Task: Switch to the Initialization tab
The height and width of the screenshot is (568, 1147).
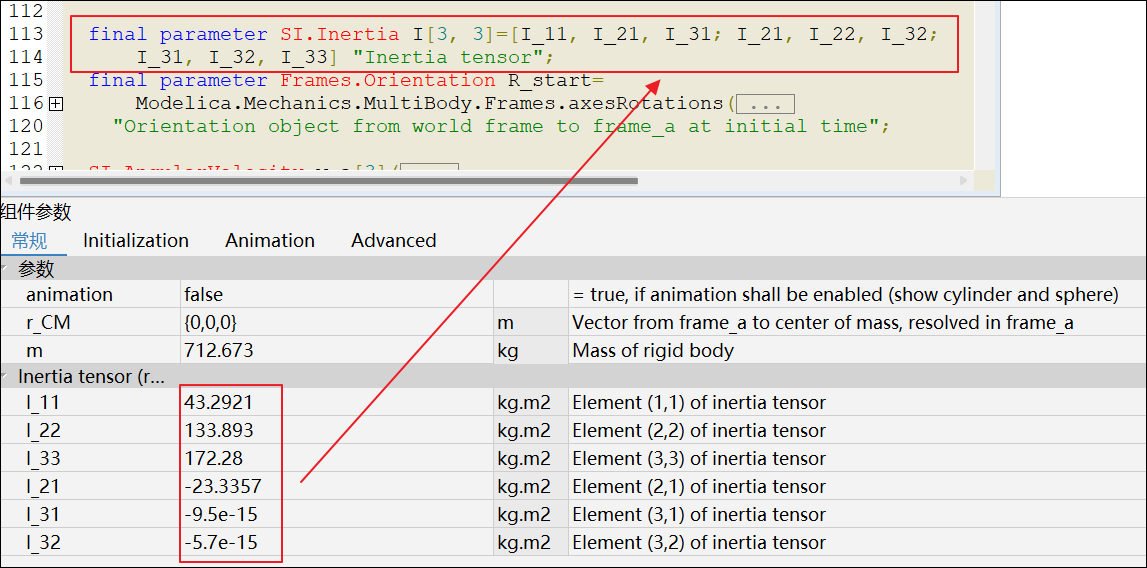Action: 135,241
